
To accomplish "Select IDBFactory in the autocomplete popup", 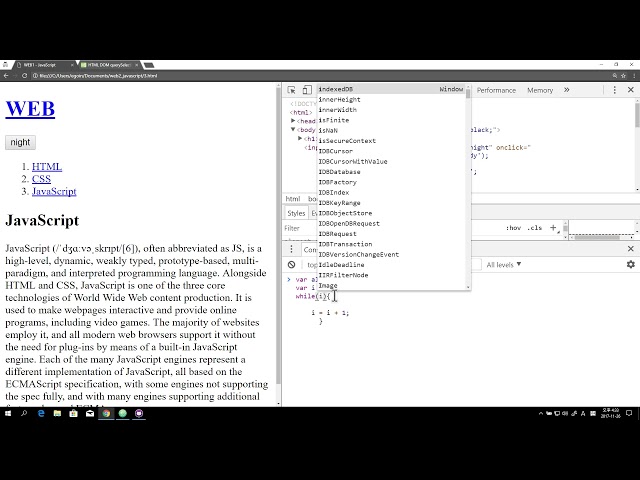I will coord(391,182).
